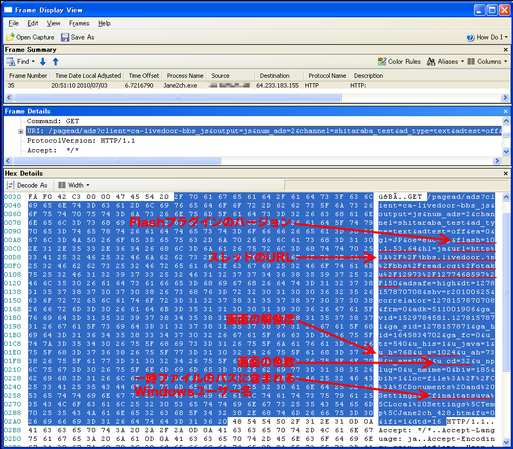The image size is (513, 449).
Task: Click the Time Offset column header
Action: click(144, 76)
